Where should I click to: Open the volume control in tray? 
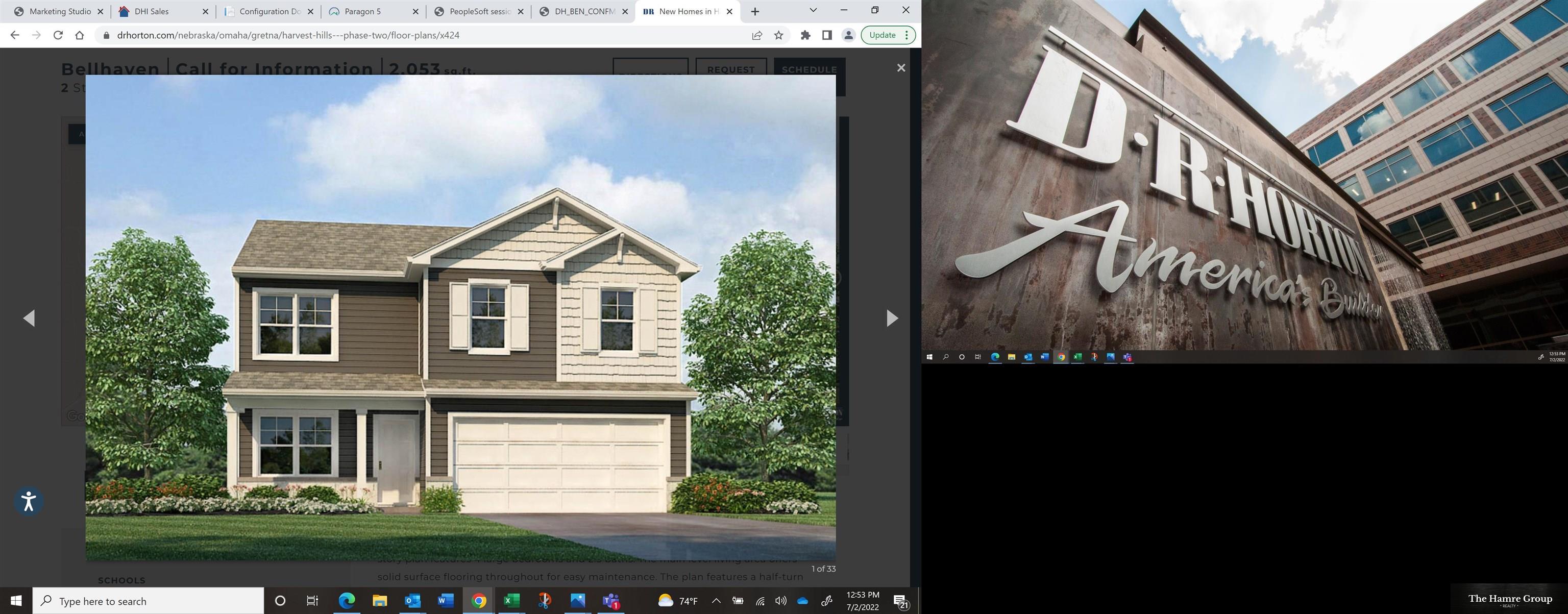781,601
